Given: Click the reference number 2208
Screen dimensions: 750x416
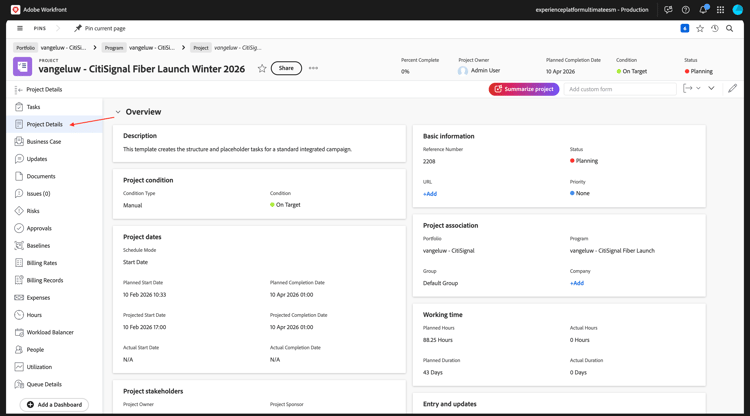Looking at the screenshot, I should click(x=429, y=162).
